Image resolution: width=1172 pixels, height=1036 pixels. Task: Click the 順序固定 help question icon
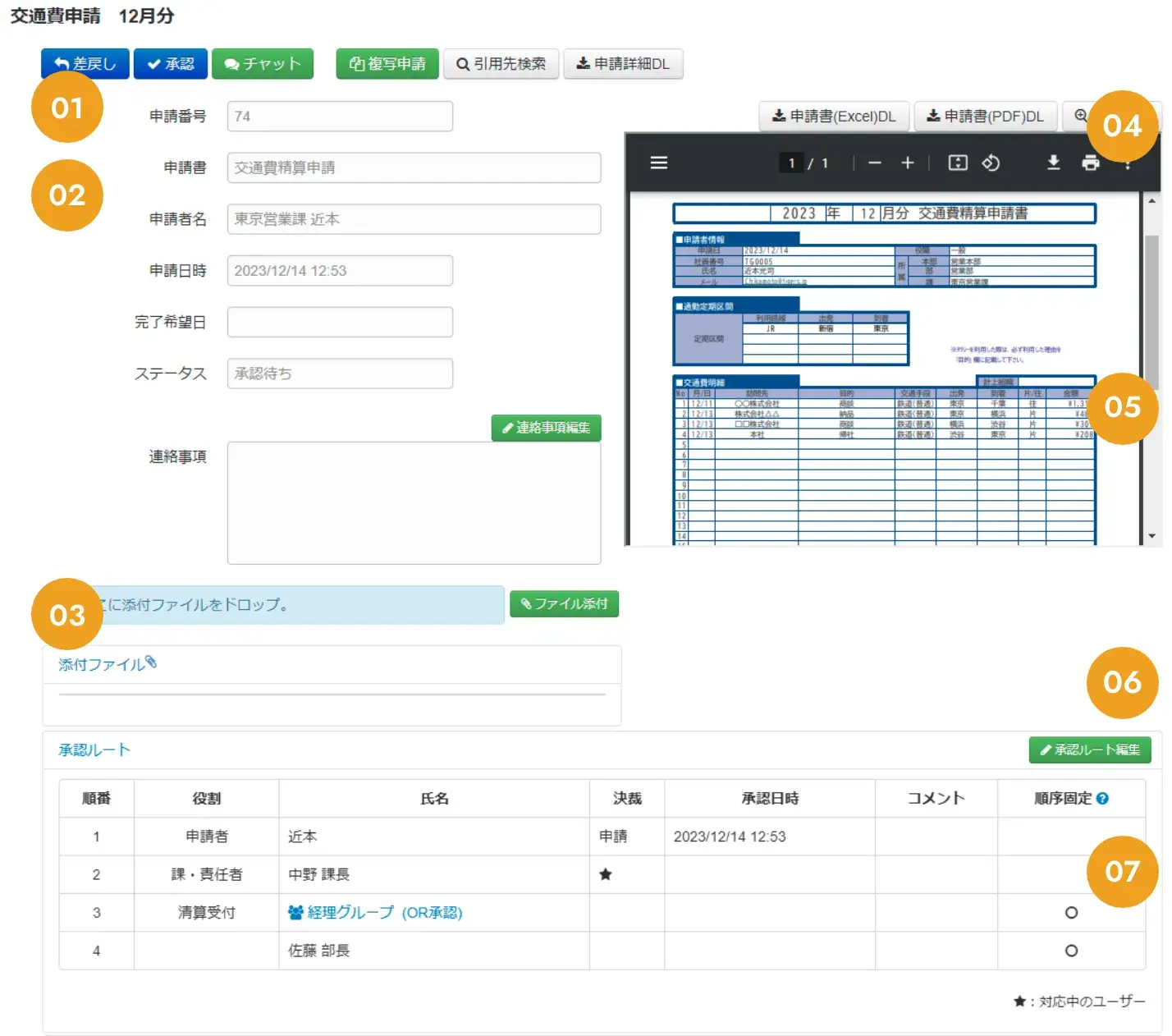(x=1102, y=798)
